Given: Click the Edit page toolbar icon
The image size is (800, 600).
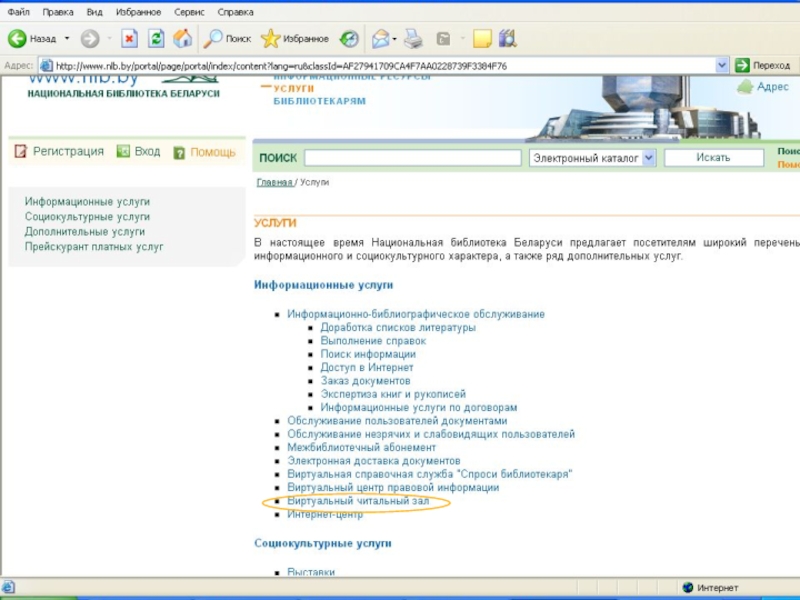Looking at the screenshot, I should point(443,39).
